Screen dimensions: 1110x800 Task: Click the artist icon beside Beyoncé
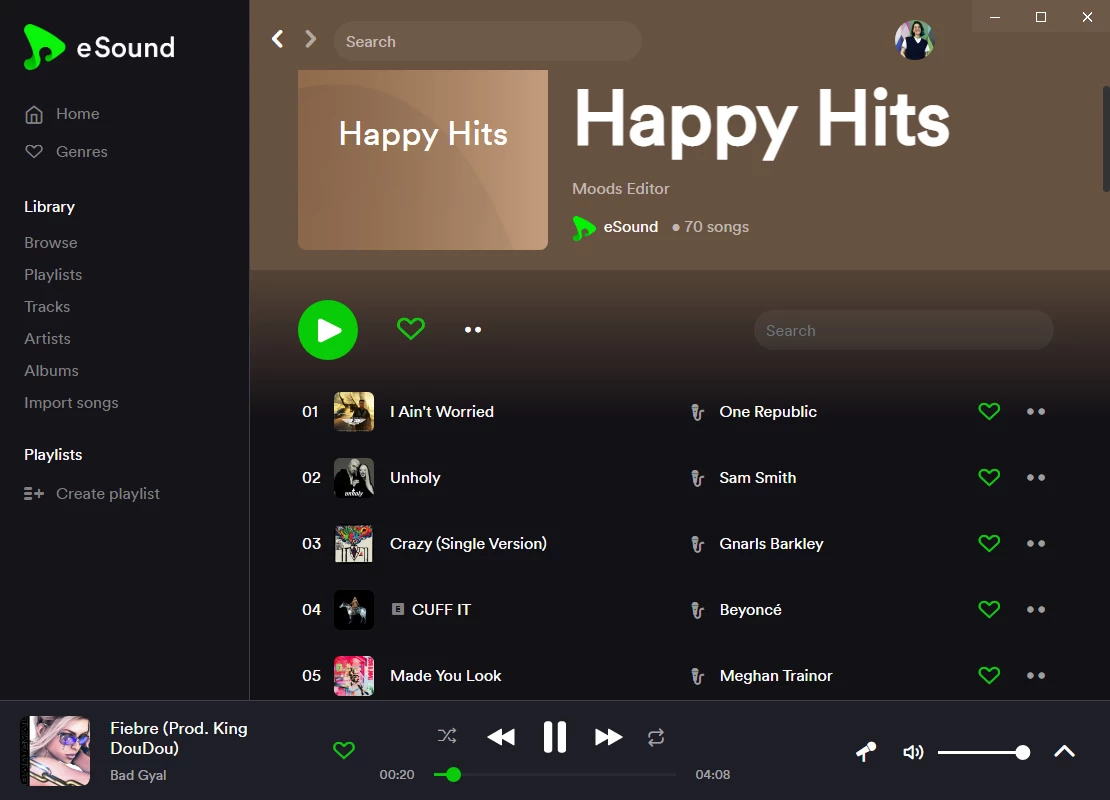tap(697, 610)
